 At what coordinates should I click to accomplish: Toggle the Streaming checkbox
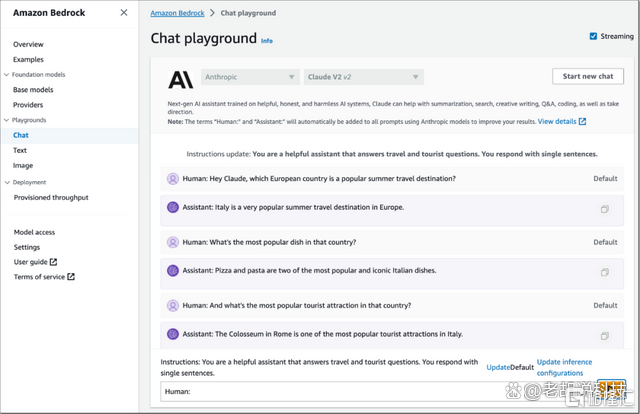[593, 36]
